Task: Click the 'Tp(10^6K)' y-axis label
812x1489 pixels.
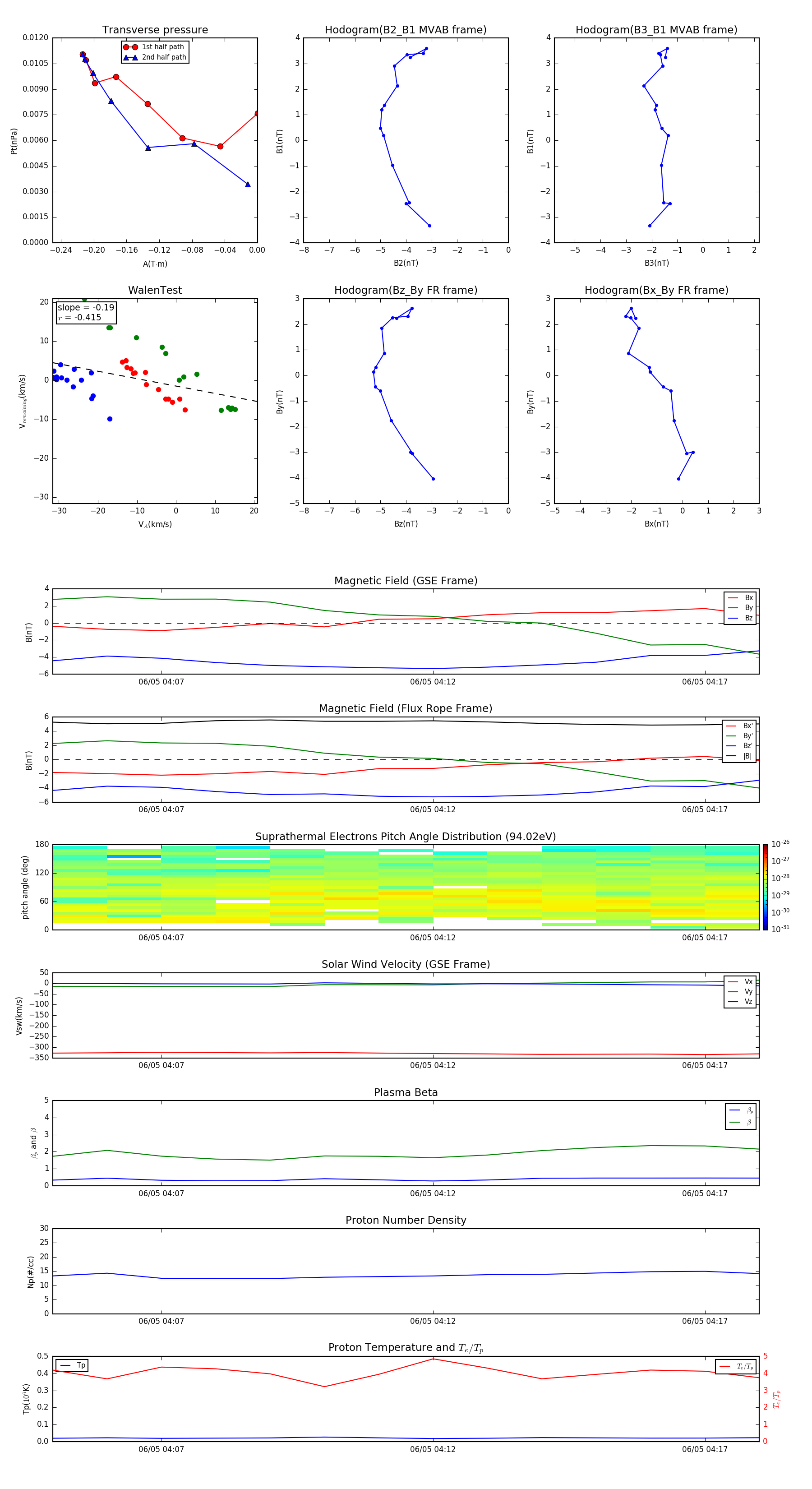Action: click(x=26, y=1399)
